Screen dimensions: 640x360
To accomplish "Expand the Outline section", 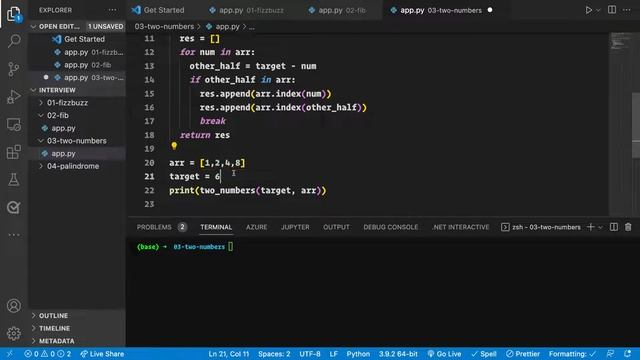I will pyautogui.click(x=78, y=316).
